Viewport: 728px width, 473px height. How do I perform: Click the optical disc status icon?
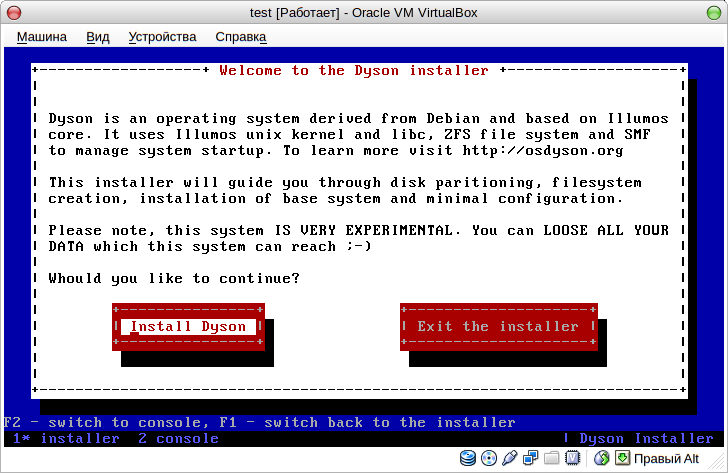[x=488, y=458]
